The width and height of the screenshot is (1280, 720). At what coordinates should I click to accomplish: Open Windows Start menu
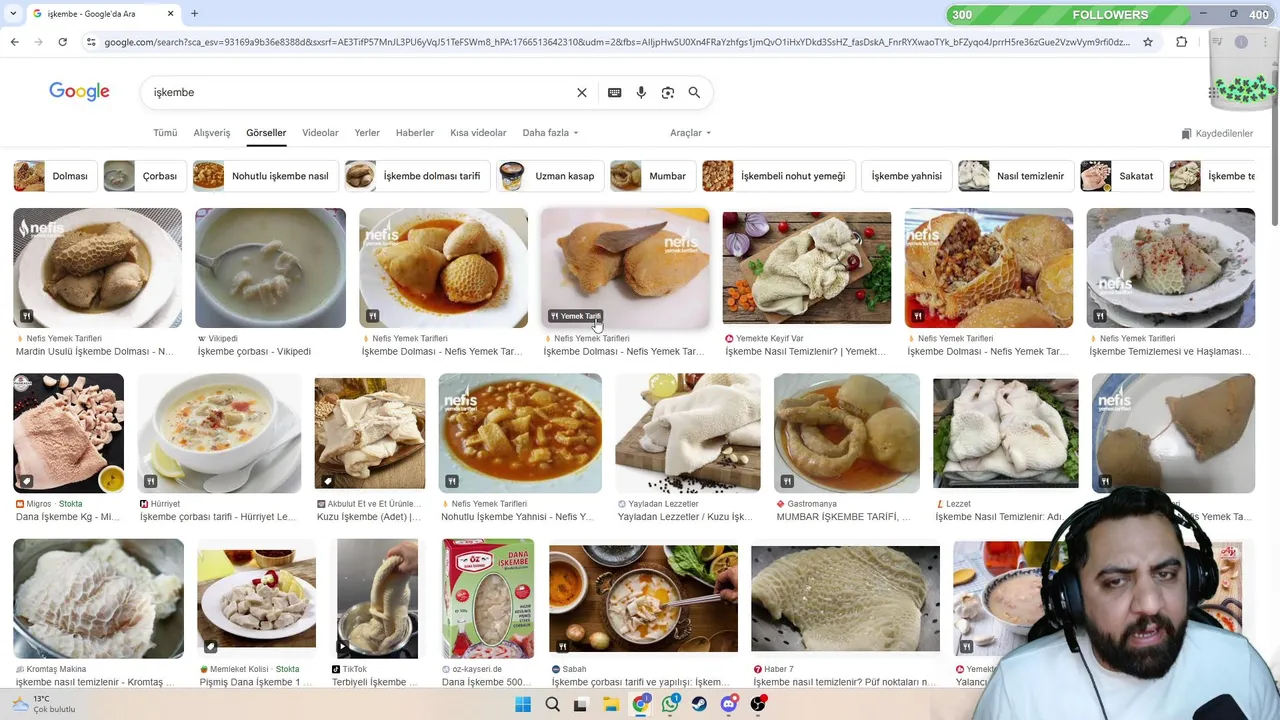point(523,704)
